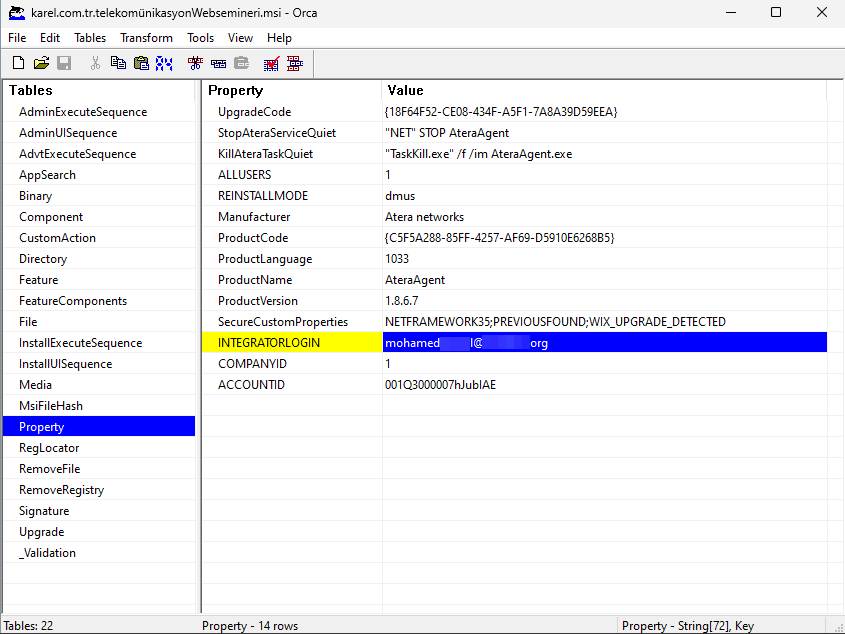Click the grayed Paste Row icon
The width and height of the screenshot is (845, 634).
(x=241, y=63)
